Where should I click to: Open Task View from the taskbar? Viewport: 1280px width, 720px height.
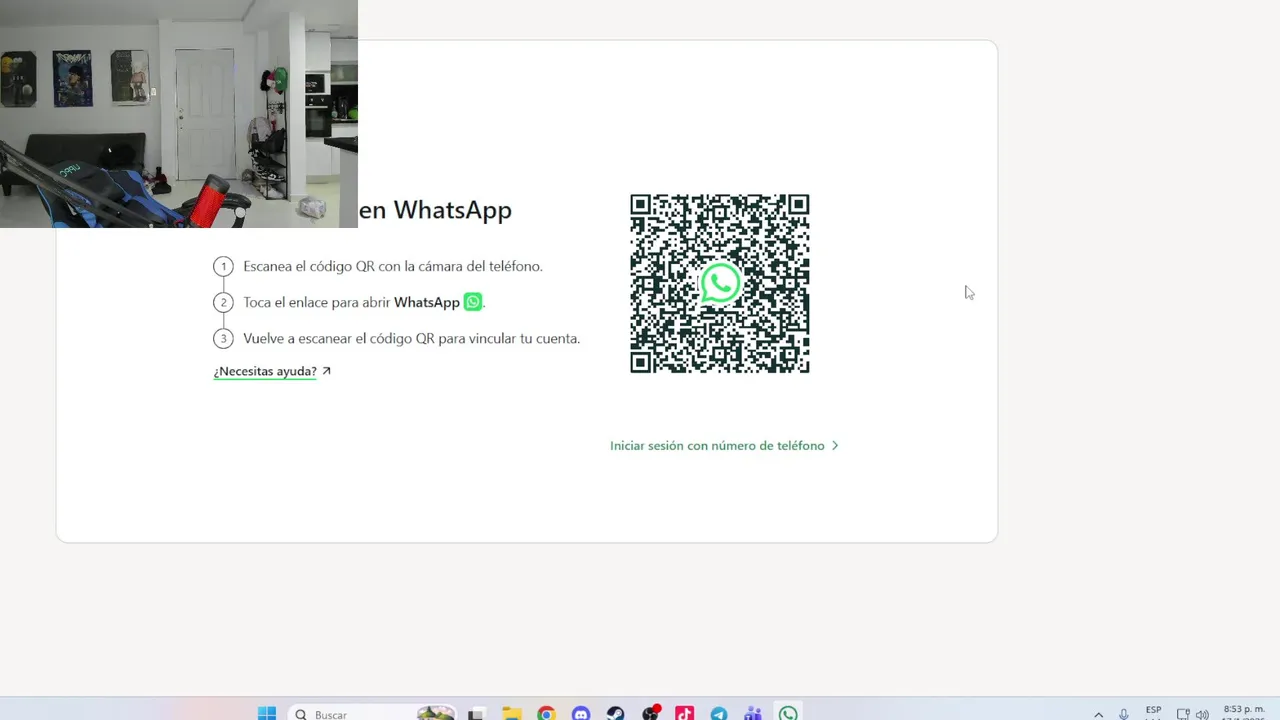coord(477,714)
